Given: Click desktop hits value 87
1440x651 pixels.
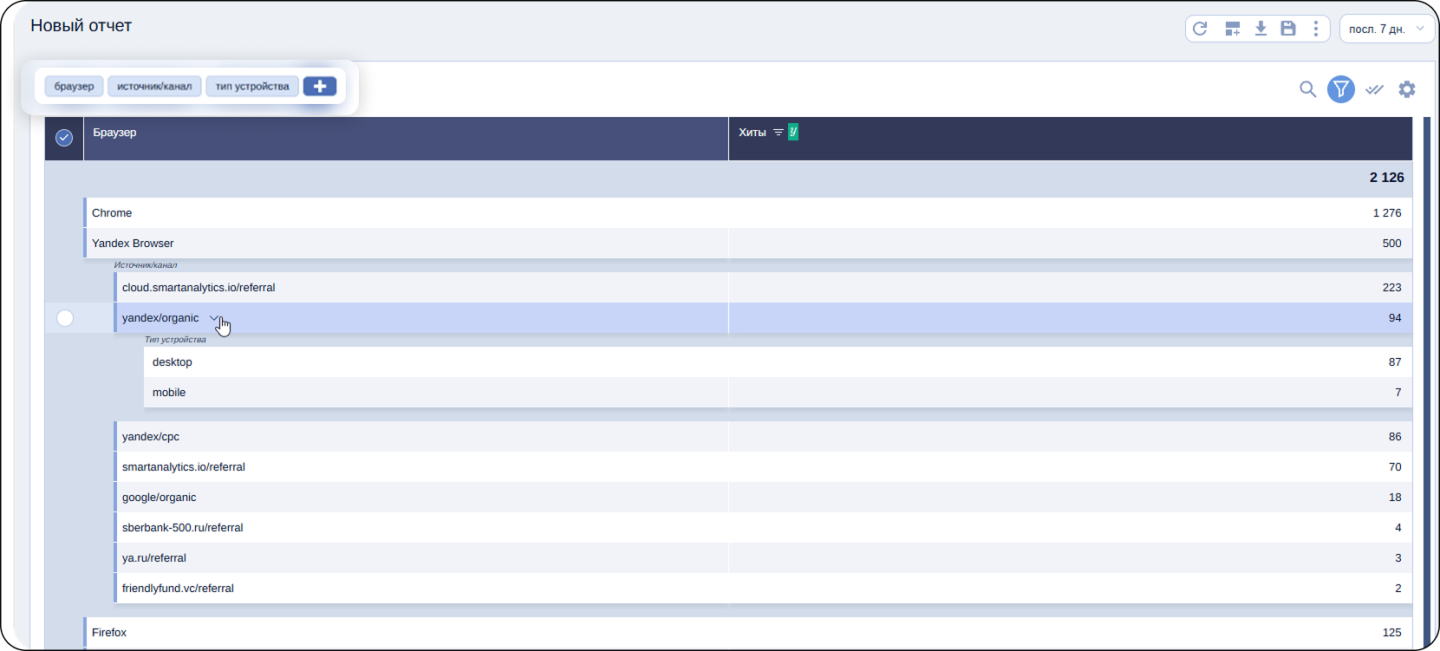Looking at the screenshot, I should 1395,362.
